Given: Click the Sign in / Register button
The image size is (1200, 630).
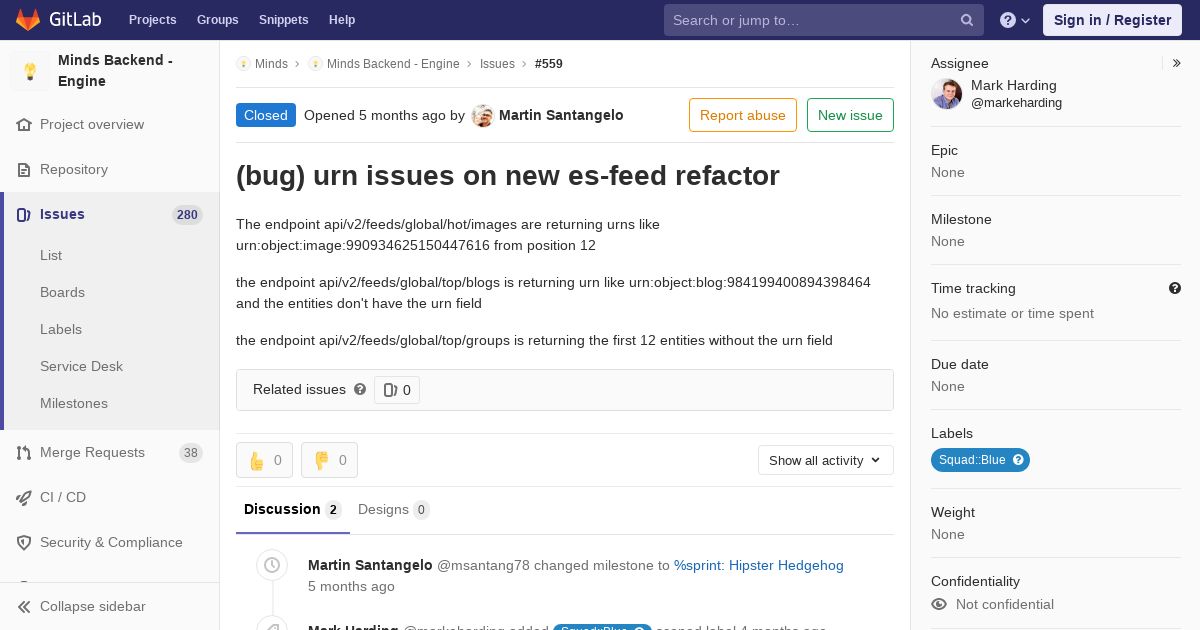Looking at the screenshot, I should (1112, 20).
